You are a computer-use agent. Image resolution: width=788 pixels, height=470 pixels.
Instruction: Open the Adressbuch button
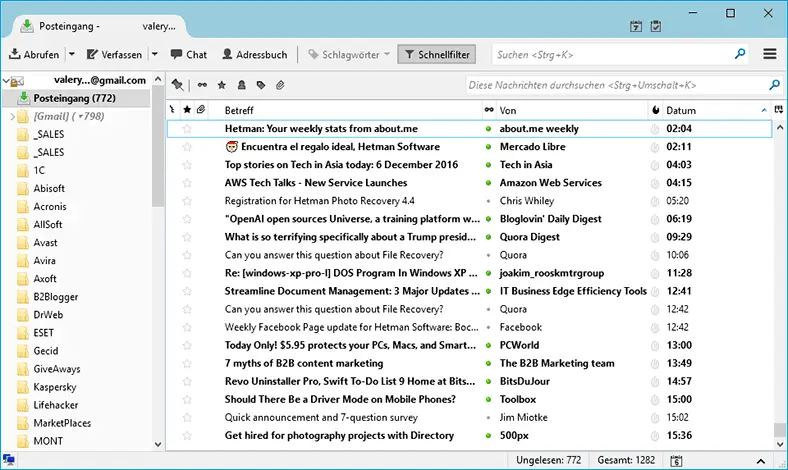[254, 54]
